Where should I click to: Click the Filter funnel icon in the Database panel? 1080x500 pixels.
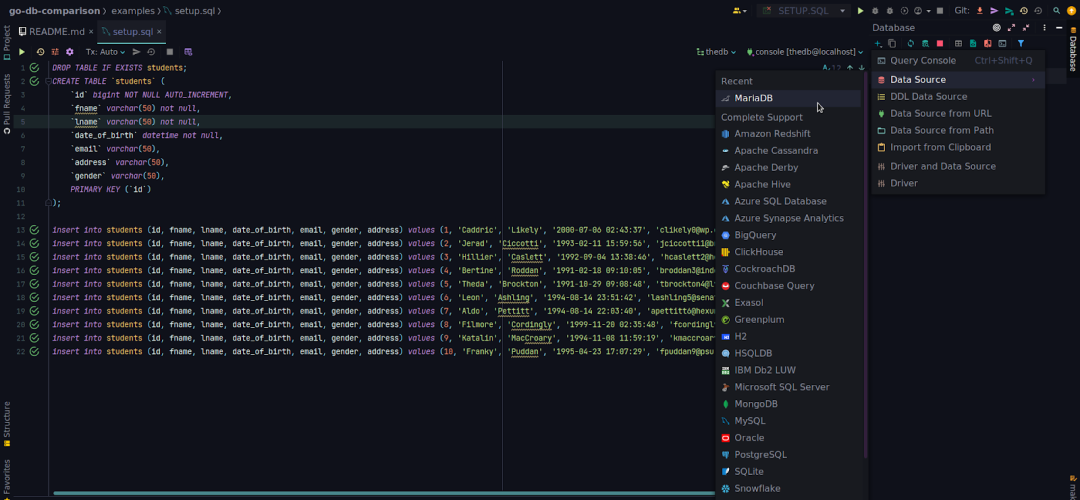tap(1021, 43)
